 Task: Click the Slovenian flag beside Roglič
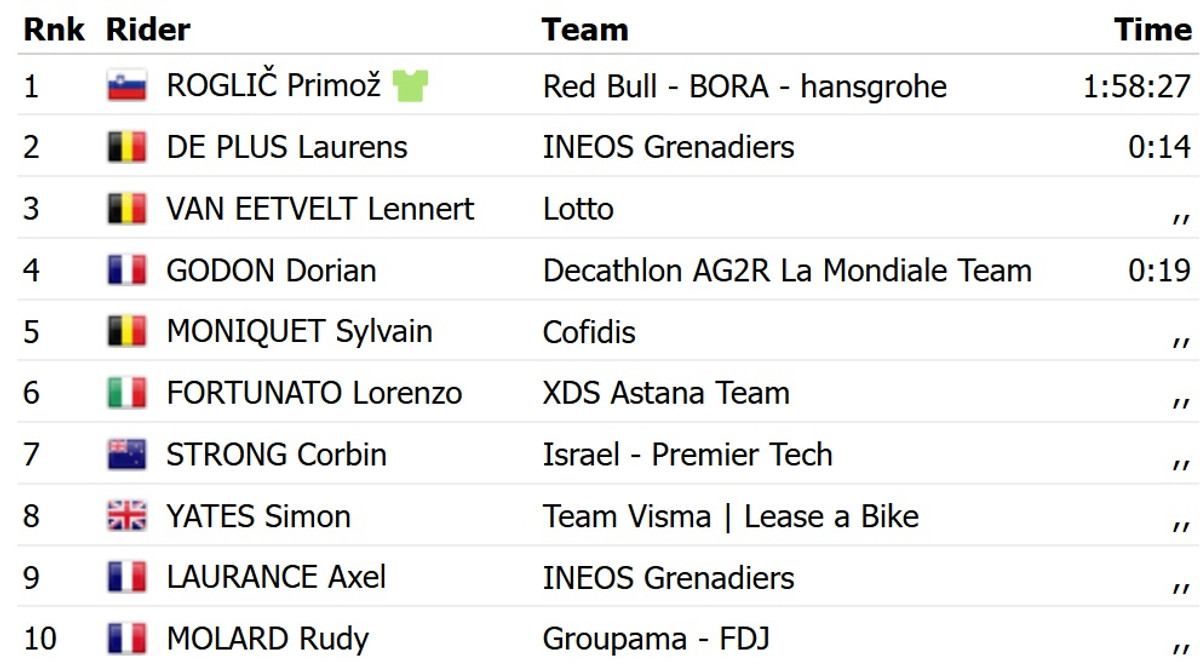pyautogui.click(x=127, y=86)
